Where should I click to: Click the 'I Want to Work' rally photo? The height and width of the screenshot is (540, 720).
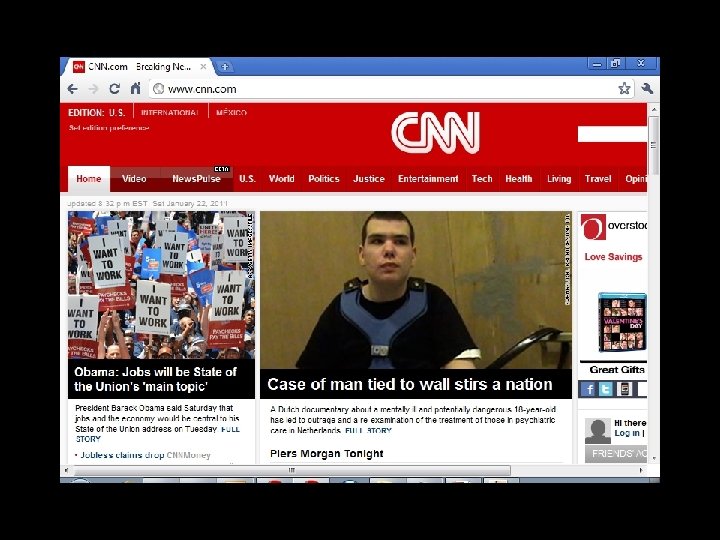pos(161,285)
